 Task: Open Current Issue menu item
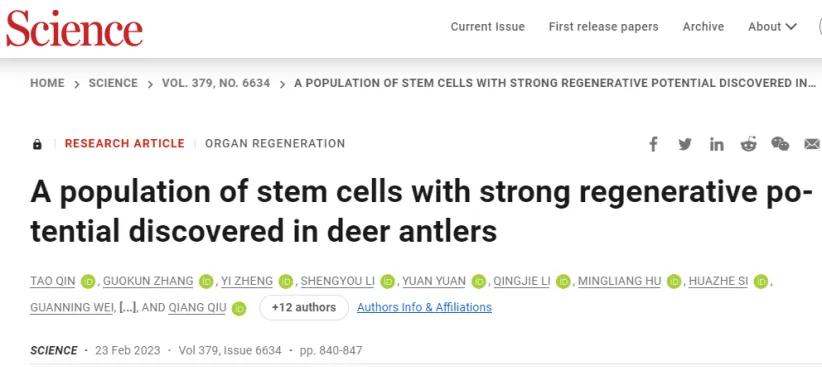(488, 27)
